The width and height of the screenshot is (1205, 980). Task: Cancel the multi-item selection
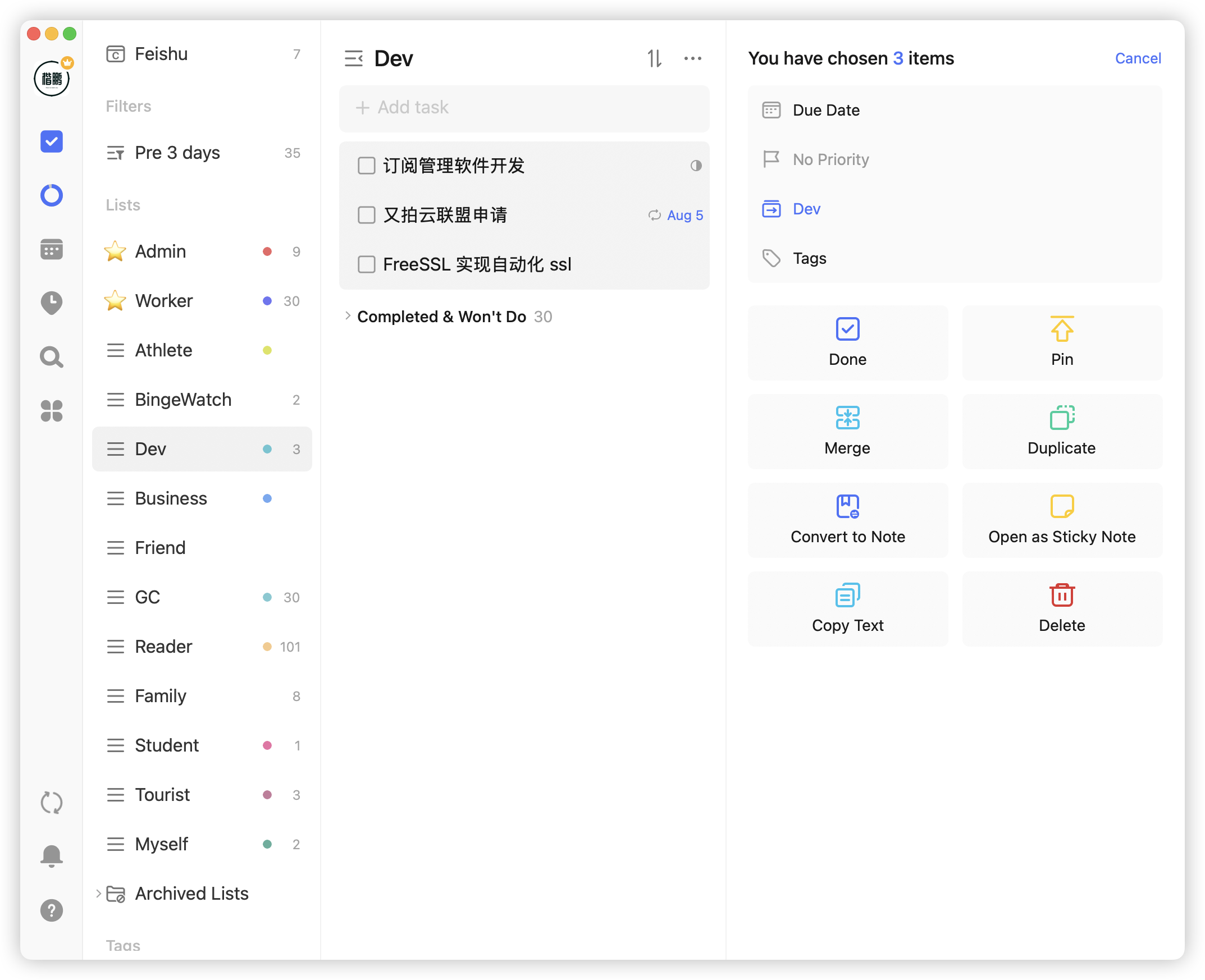click(1137, 58)
